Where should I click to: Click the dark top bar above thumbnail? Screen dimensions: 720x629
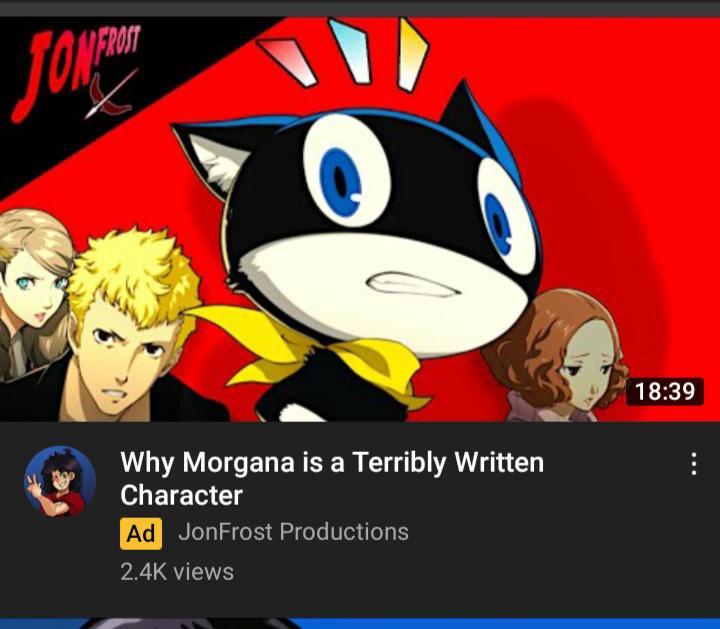[x=360, y=8]
